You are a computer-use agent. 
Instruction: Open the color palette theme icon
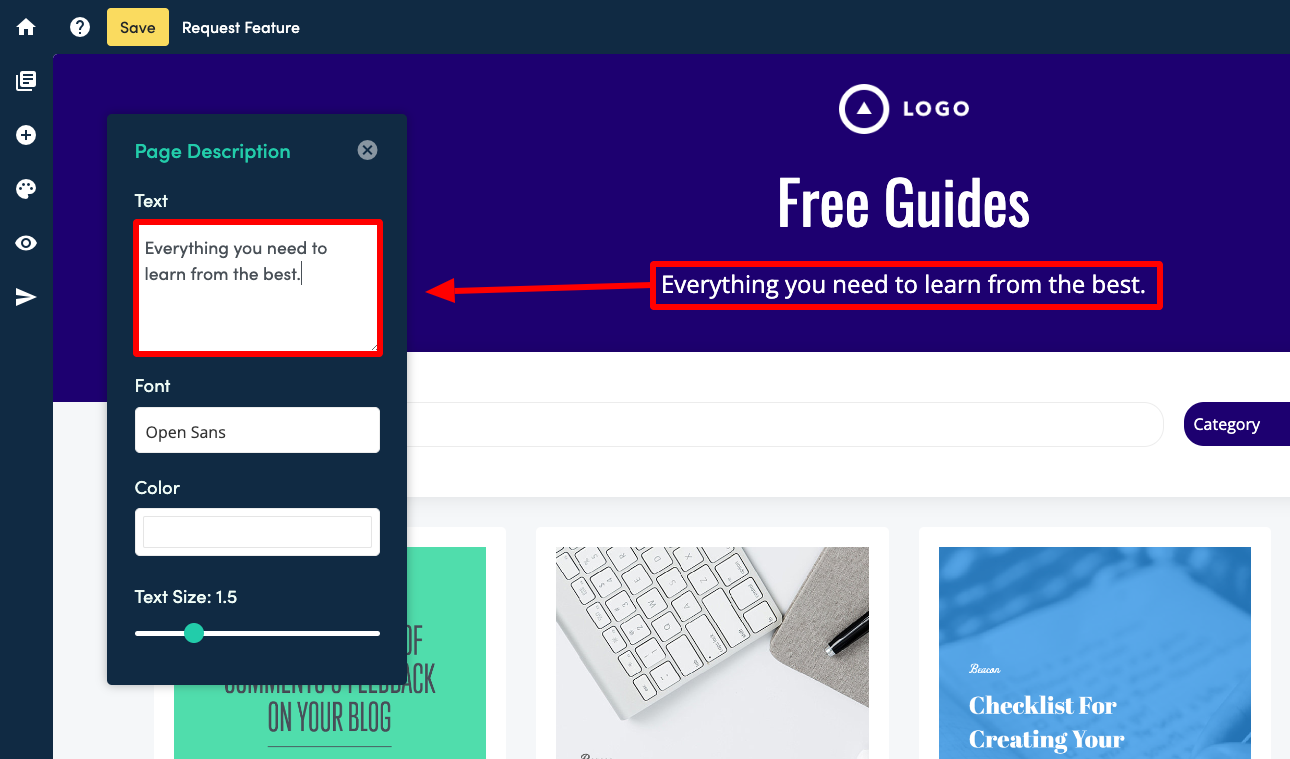pyautogui.click(x=26, y=189)
